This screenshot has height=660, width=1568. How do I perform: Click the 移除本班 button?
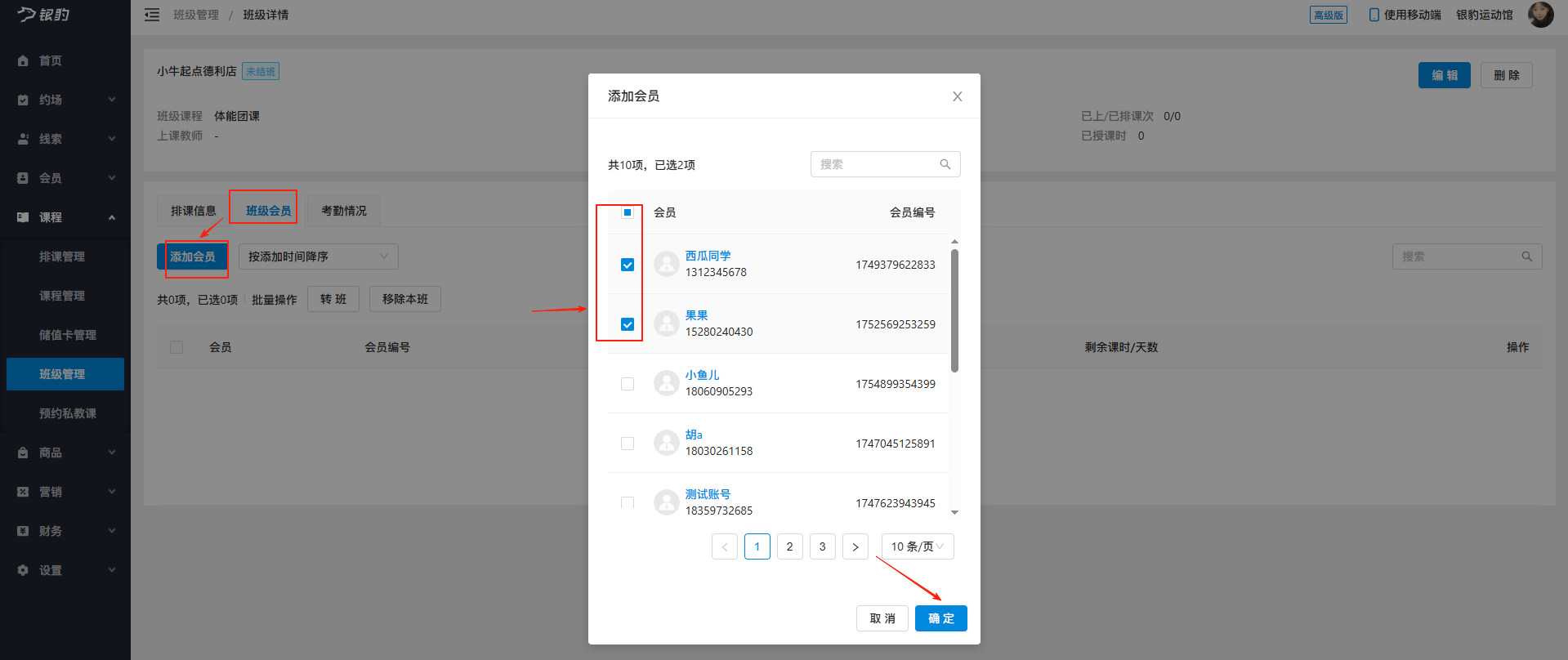pos(405,299)
